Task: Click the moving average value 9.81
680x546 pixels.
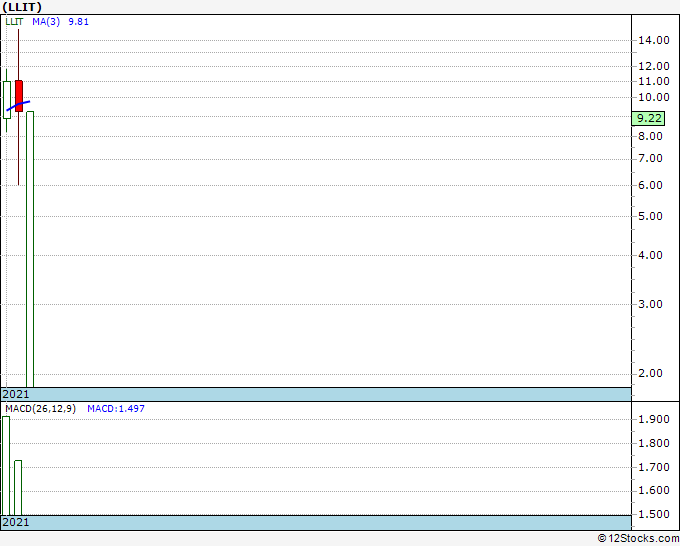Action: pos(78,22)
